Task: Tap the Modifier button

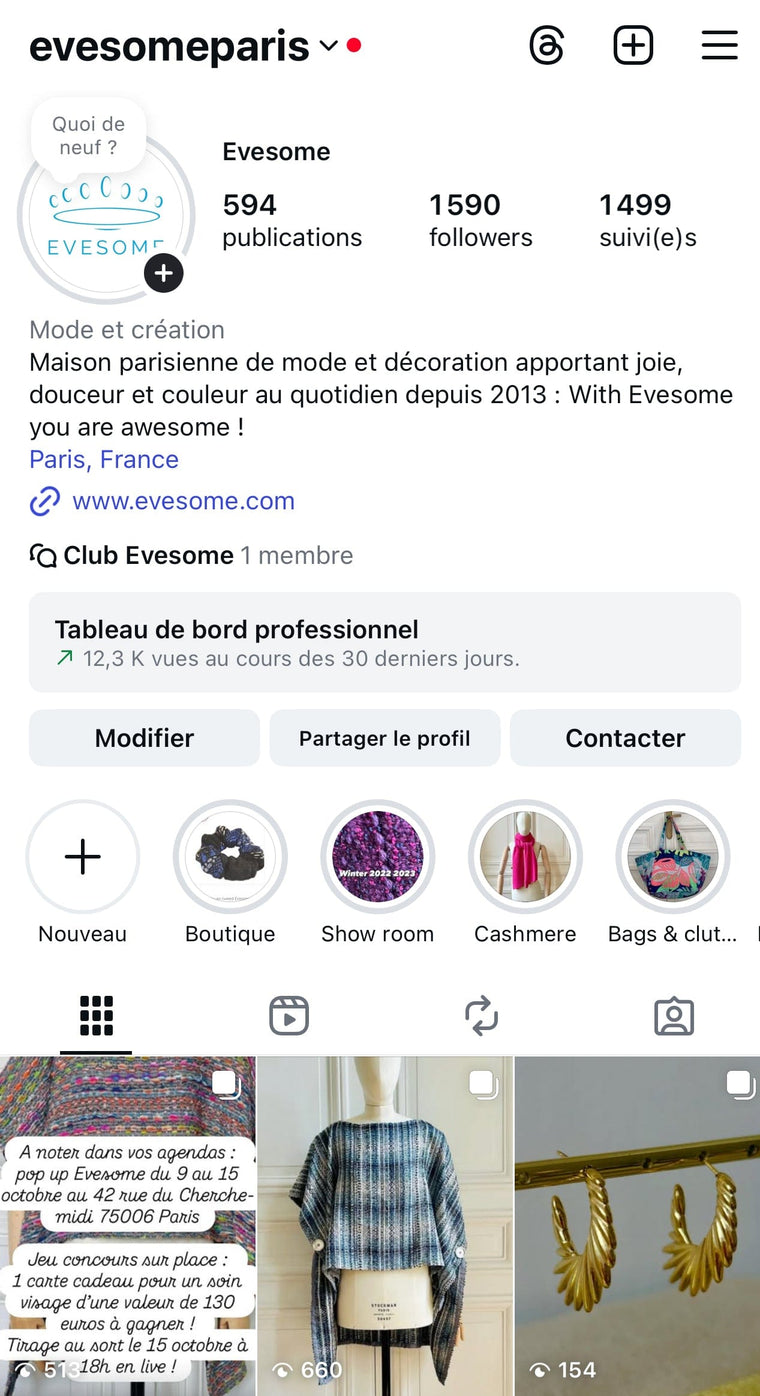Action: [144, 738]
